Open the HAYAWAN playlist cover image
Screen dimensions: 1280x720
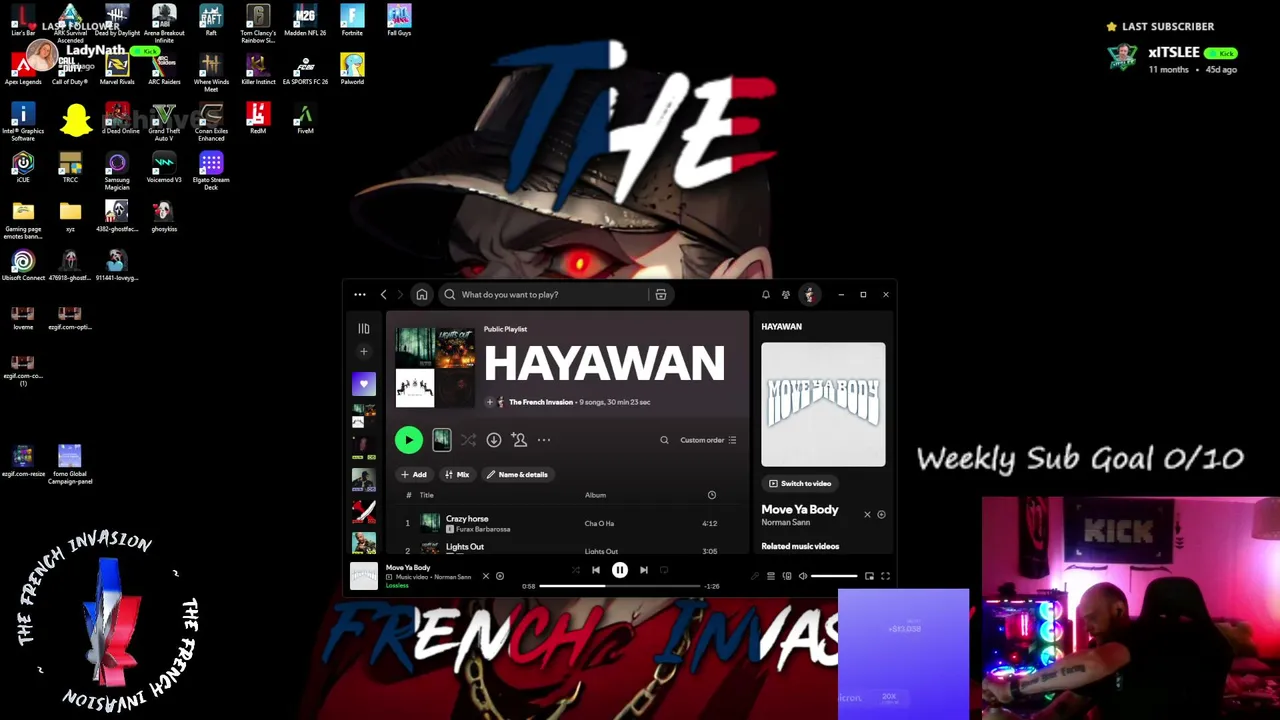tap(435, 367)
